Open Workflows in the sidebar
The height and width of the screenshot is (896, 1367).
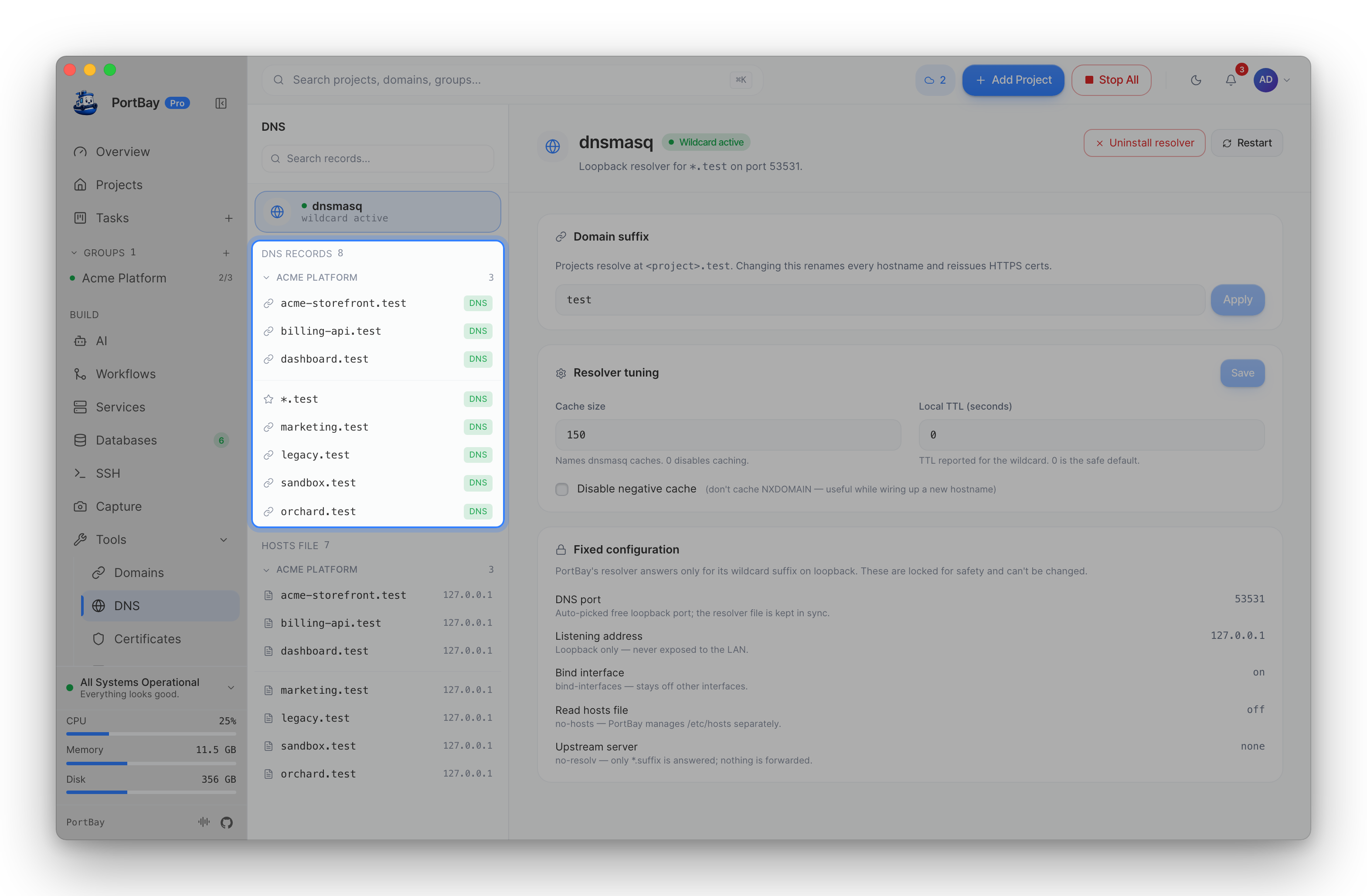pos(152,374)
